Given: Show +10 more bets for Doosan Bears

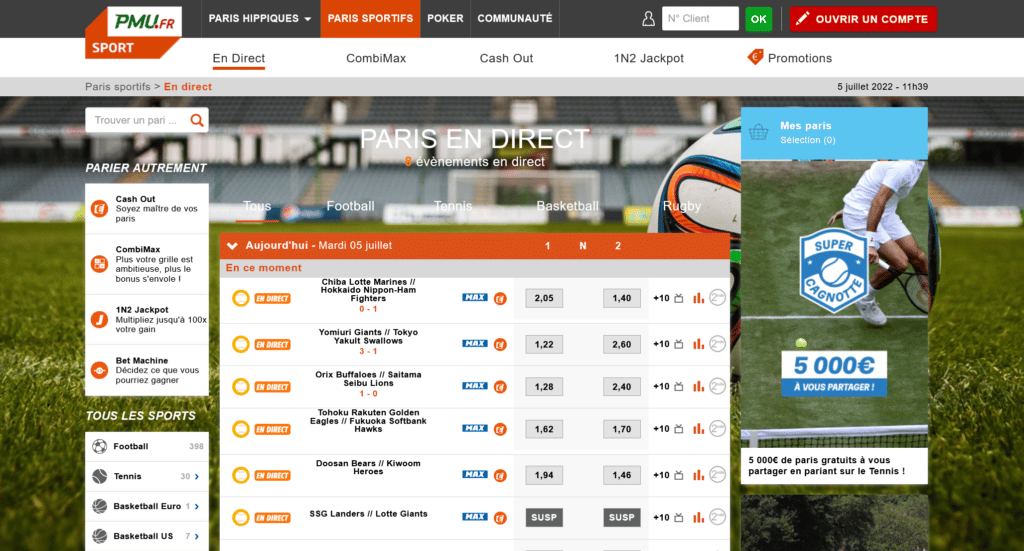Looking at the screenshot, I should (661, 475).
